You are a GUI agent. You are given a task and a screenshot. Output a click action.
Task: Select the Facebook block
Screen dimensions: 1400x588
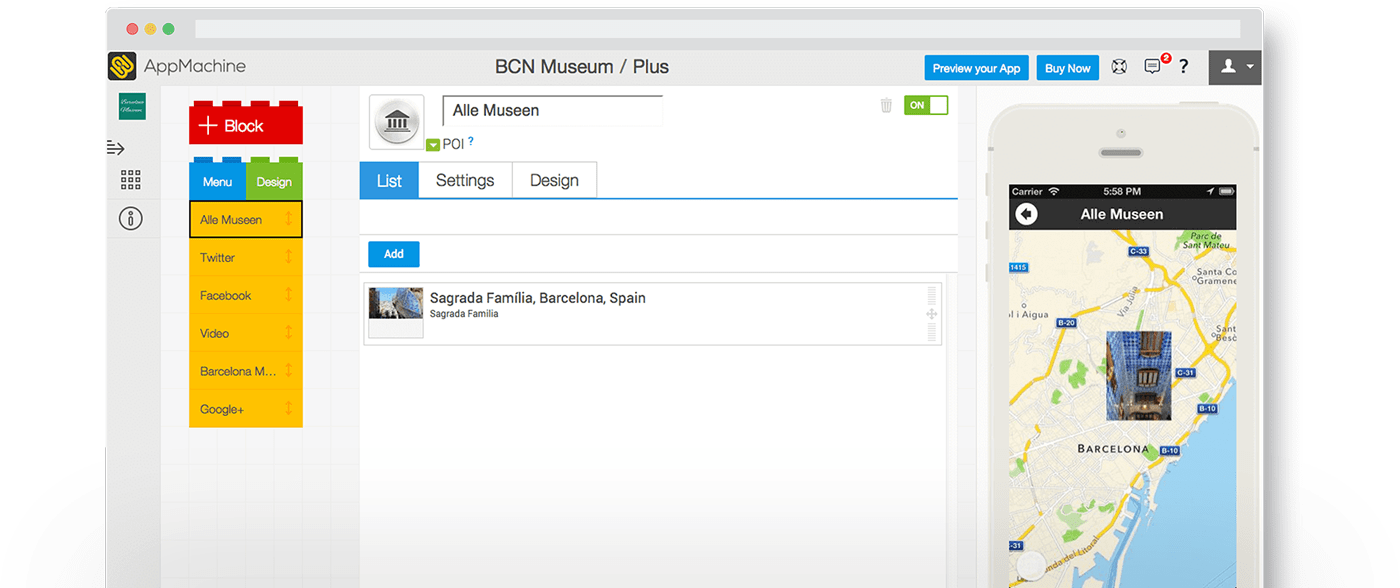click(246, 295)
